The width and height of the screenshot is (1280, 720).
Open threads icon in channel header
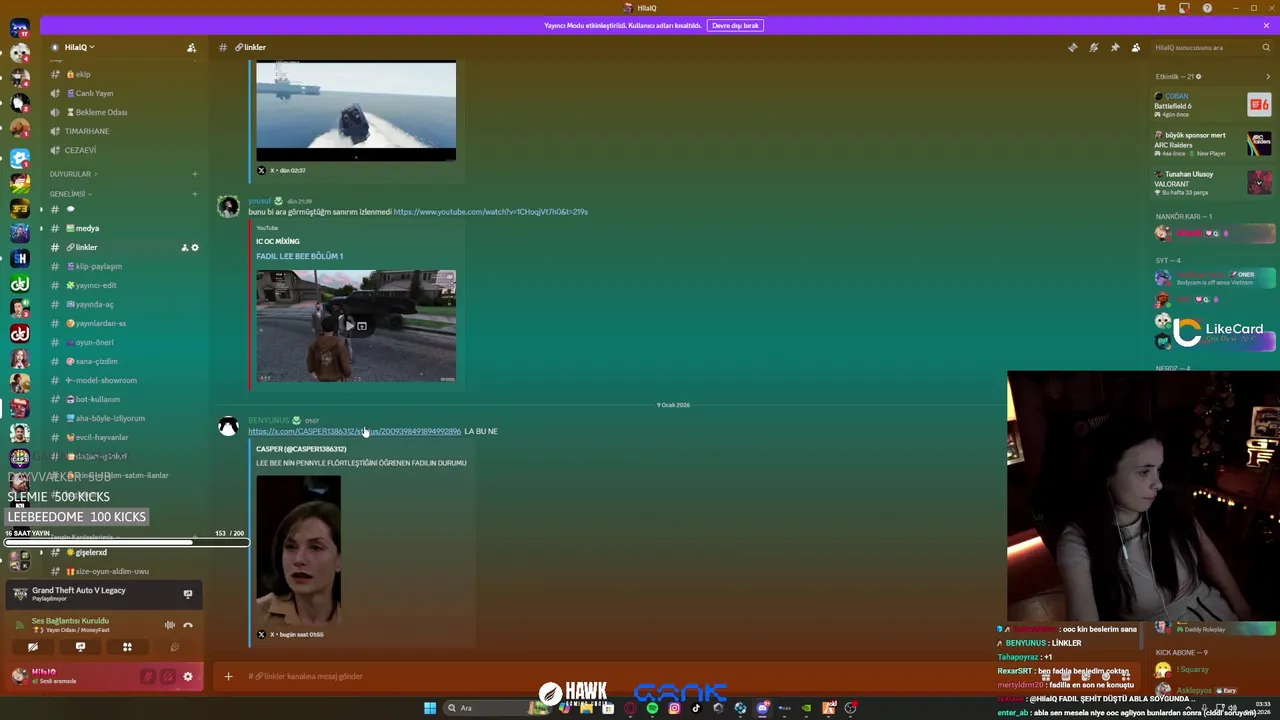tap(1073, 47)
